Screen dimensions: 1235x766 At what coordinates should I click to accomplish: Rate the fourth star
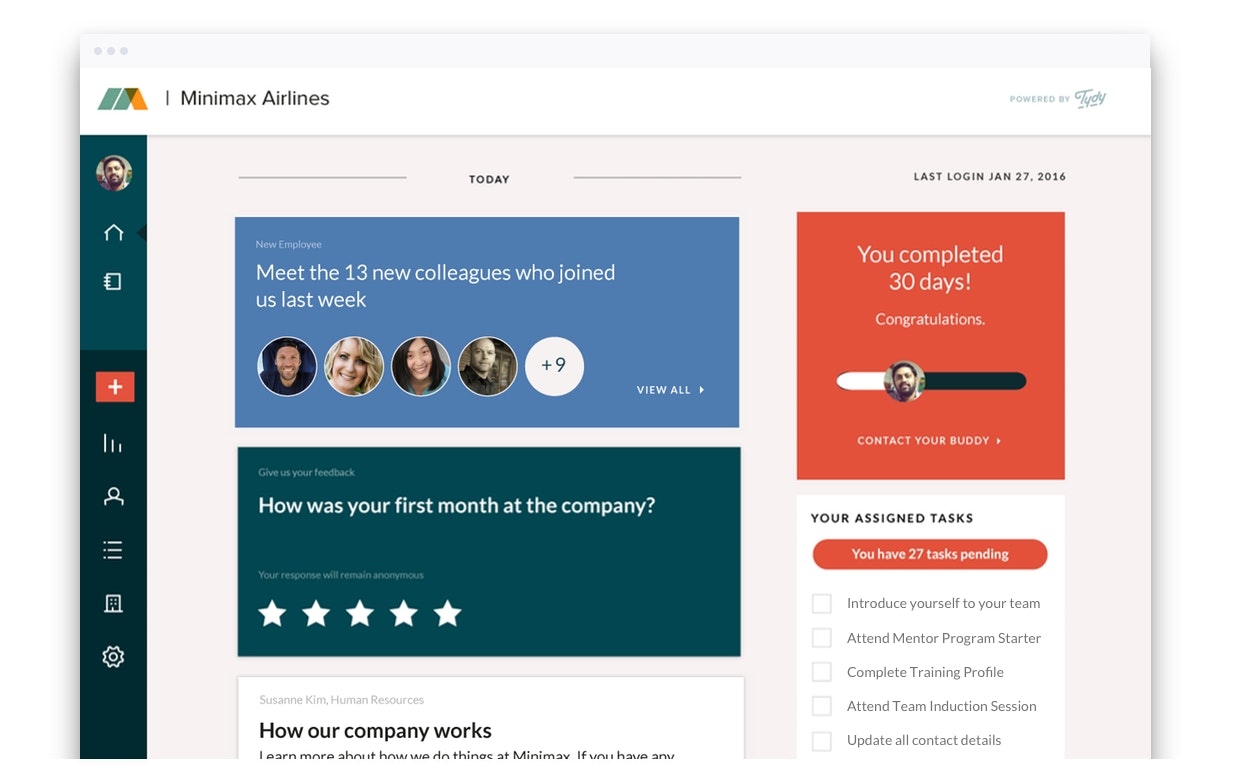click(x=404, y=613)
